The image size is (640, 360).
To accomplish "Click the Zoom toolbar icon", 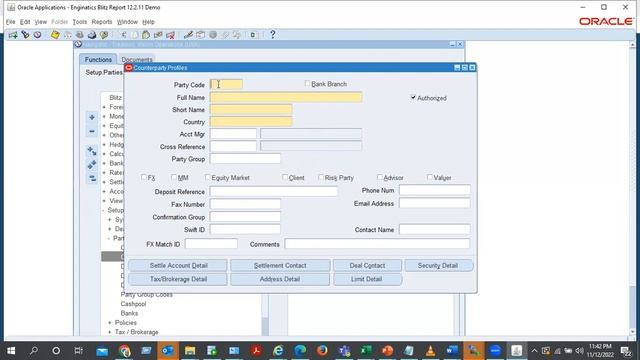I will [200, 35].
